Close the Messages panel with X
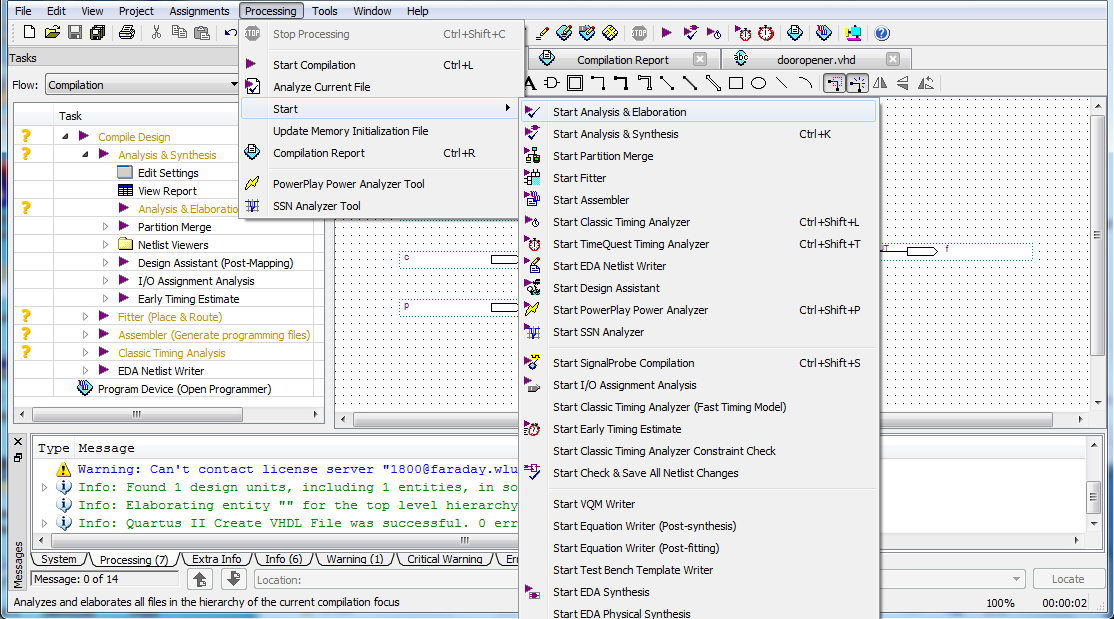 (18, 442)
